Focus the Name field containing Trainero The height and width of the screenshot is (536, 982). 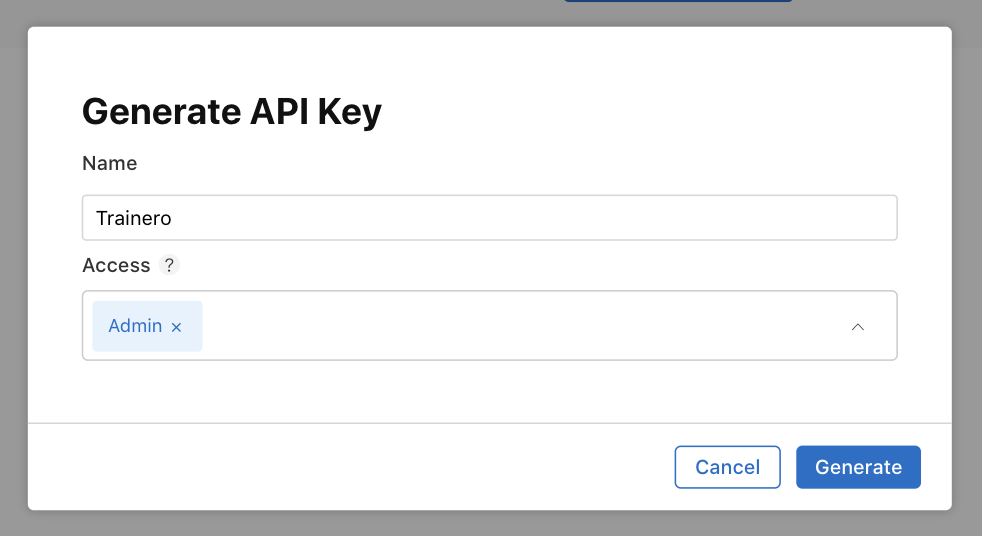click(x=490, y=218)
